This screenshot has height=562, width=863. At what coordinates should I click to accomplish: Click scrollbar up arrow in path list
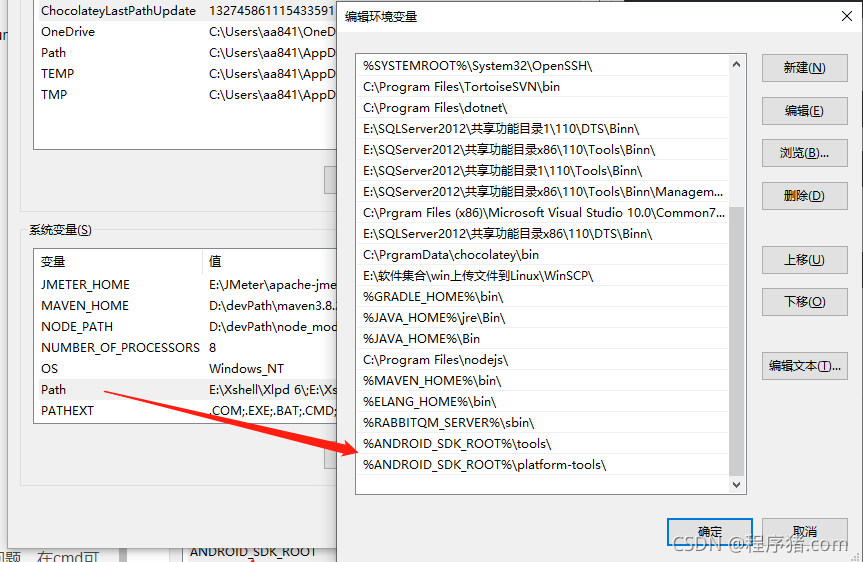click(736, 64)
